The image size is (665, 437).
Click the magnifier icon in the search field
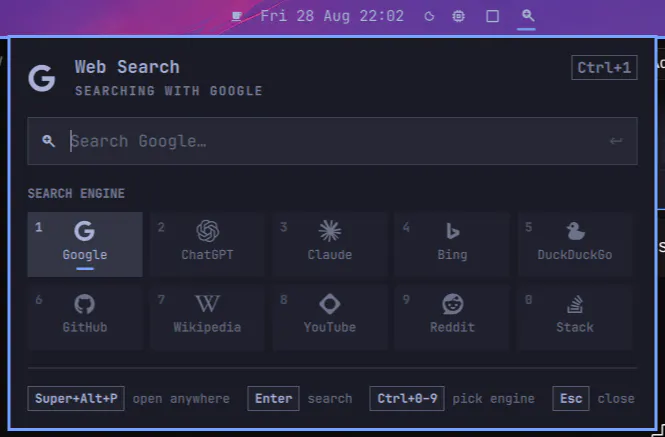click(x=48, y=141)
